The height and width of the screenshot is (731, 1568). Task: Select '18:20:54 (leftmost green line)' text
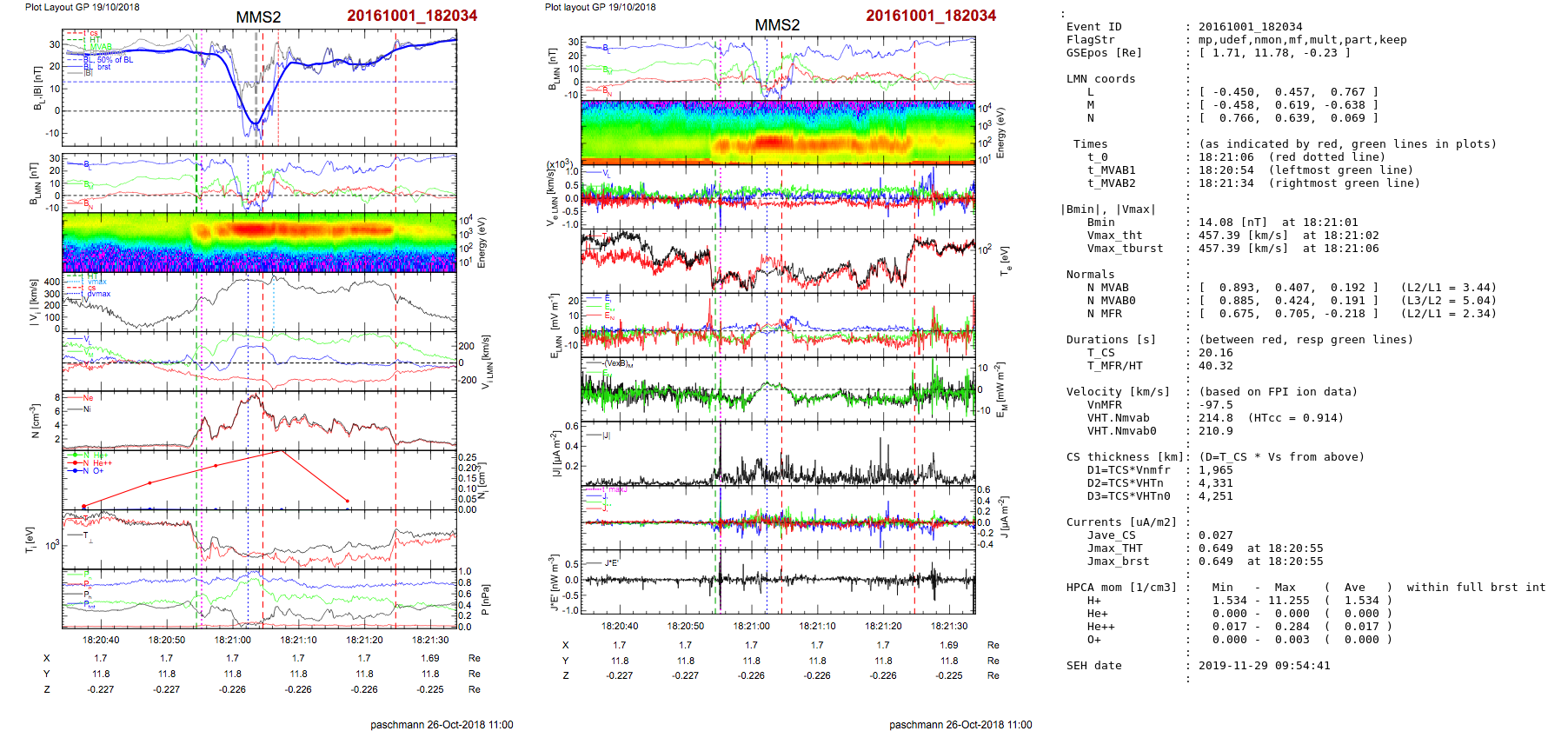click(1306, 170)
